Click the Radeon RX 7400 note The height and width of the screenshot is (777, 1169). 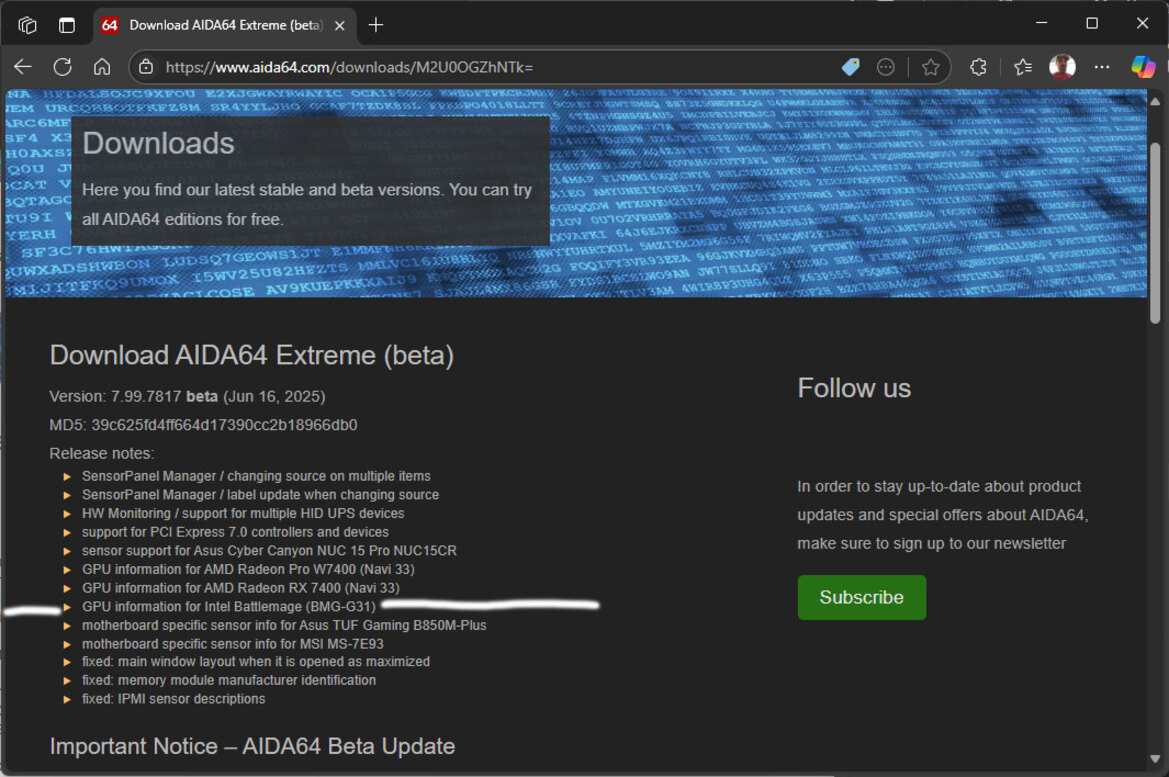coord(241,588)
